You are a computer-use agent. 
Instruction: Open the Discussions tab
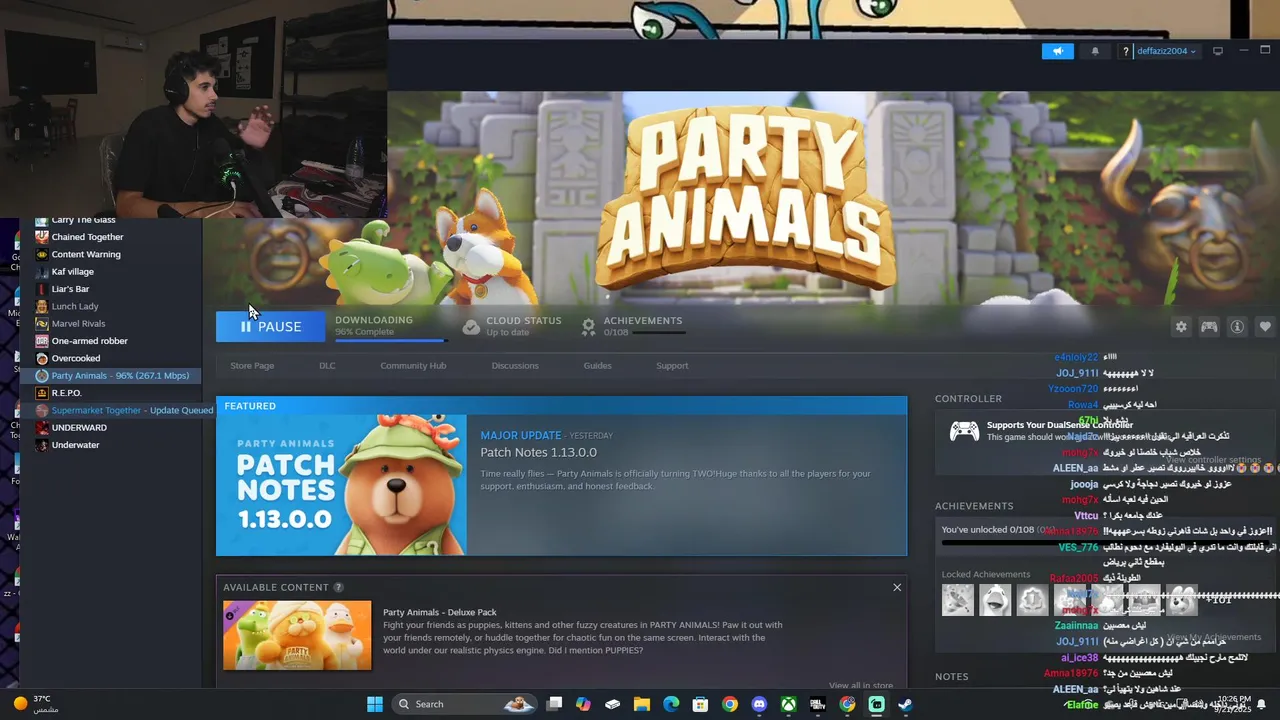pos(515,366)
